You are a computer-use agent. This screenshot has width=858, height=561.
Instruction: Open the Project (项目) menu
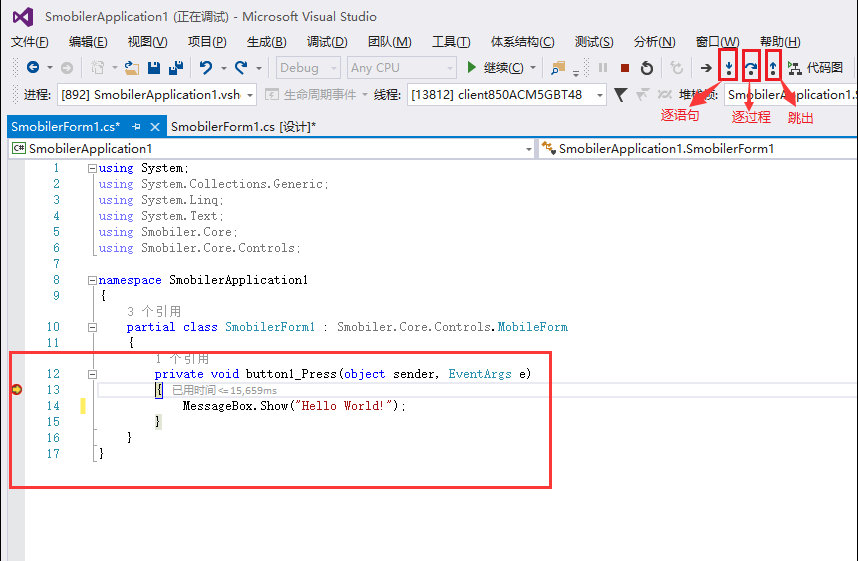[x=207, y=42]
